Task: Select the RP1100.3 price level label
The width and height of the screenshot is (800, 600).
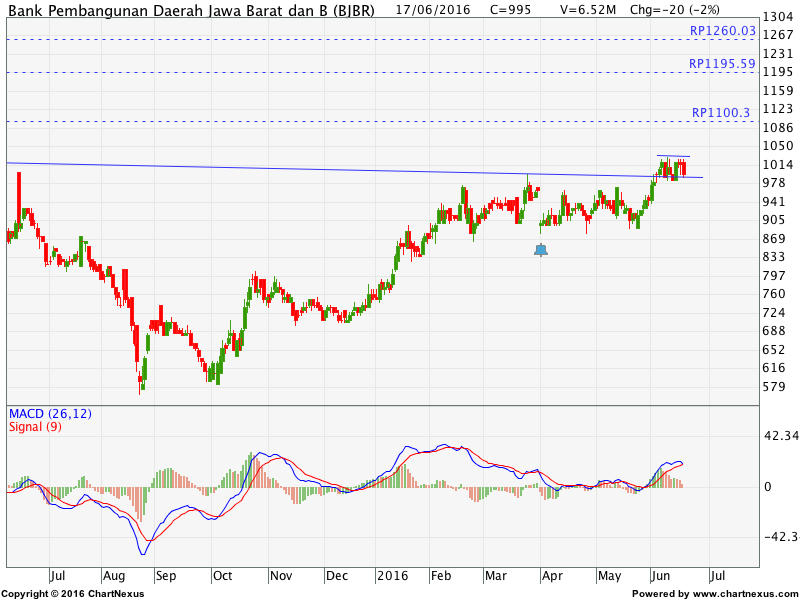Action: pos(721,112)
